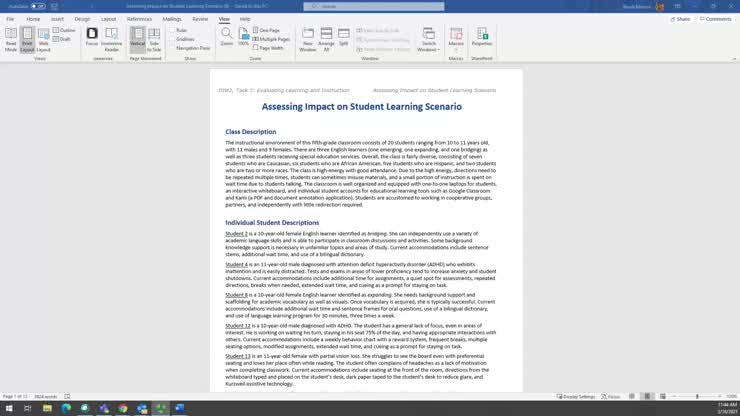Screen dimensions: 740x416
Task: Toggle the Gridlines checkbox
Action: 172,39
